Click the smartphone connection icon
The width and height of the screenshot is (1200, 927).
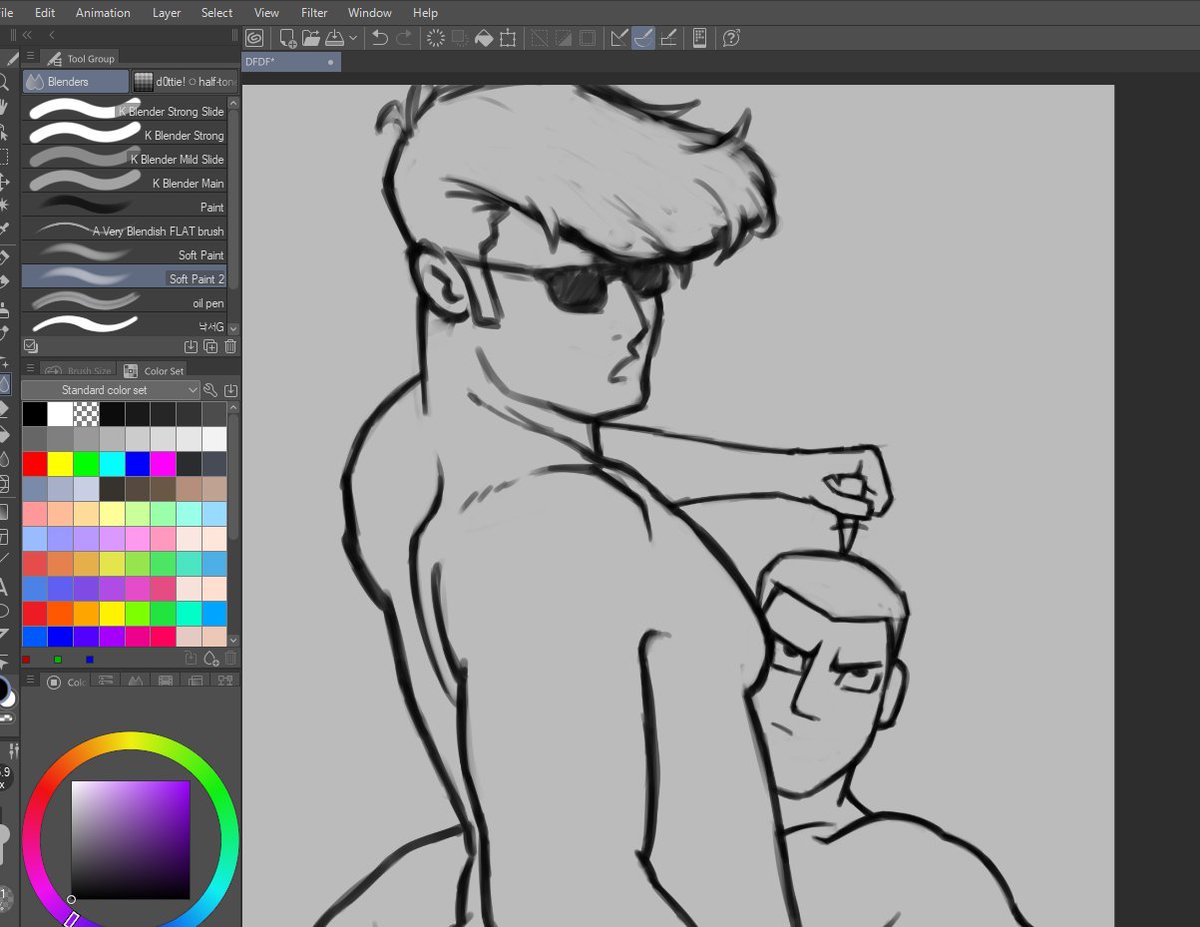point(700,38)
